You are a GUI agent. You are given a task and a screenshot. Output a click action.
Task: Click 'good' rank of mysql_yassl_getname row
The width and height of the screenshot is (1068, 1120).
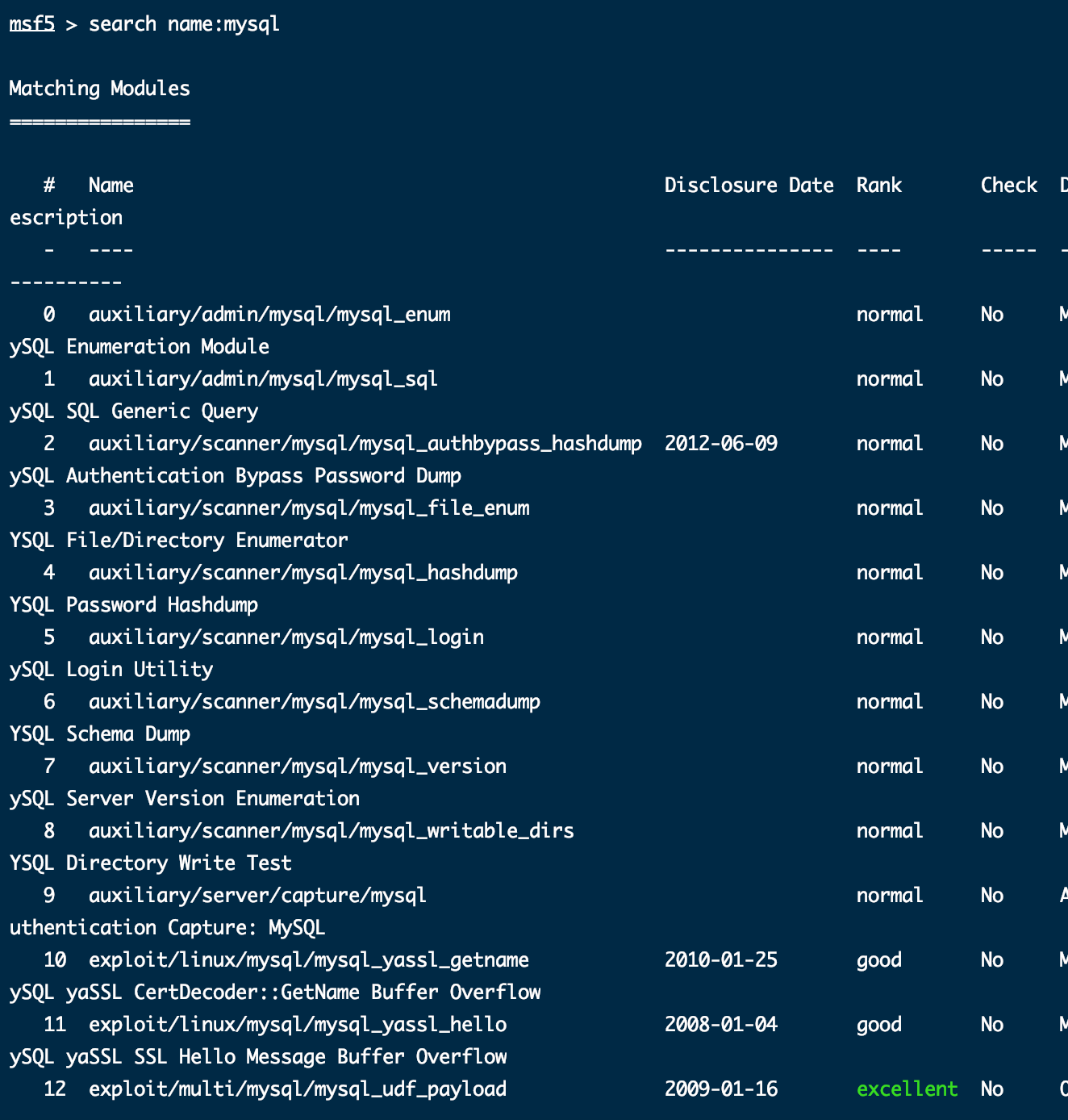click(879, 961)
